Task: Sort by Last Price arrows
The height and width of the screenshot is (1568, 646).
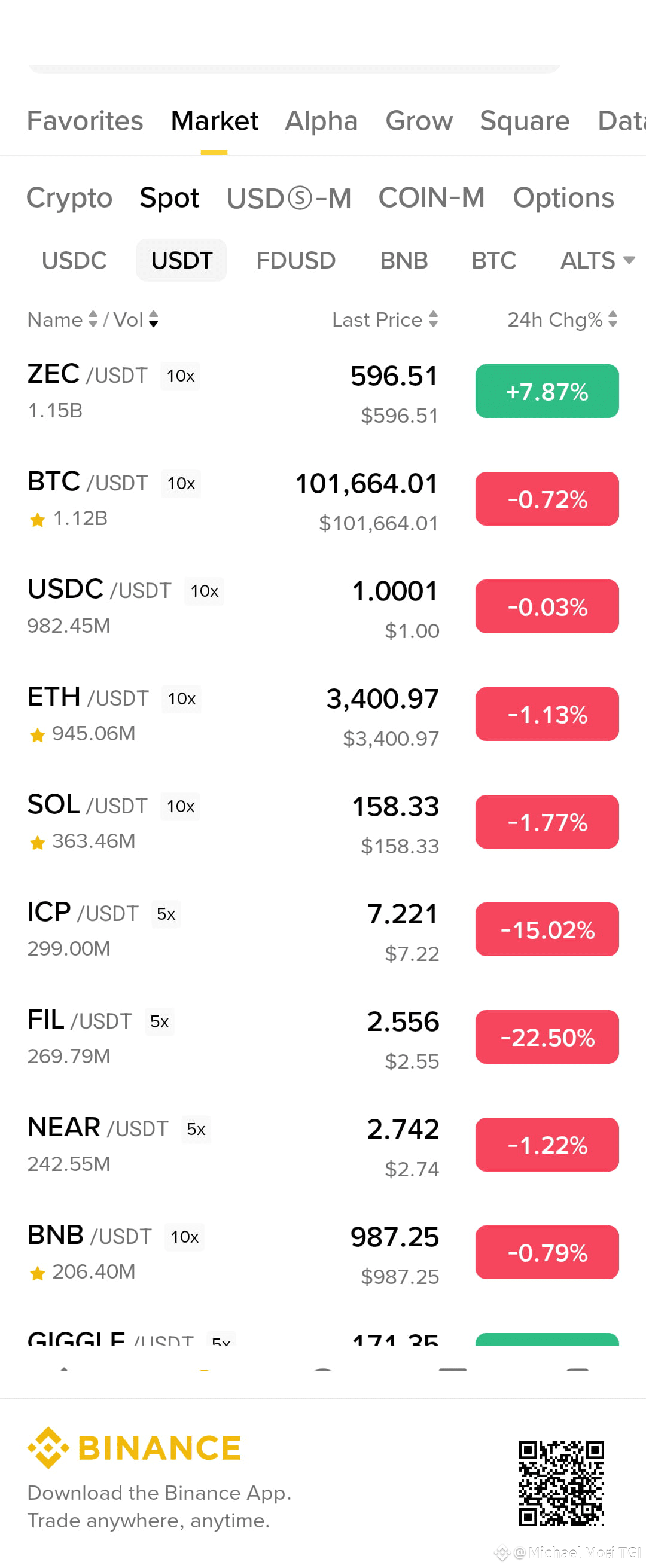Action: (x=433, y=319)
